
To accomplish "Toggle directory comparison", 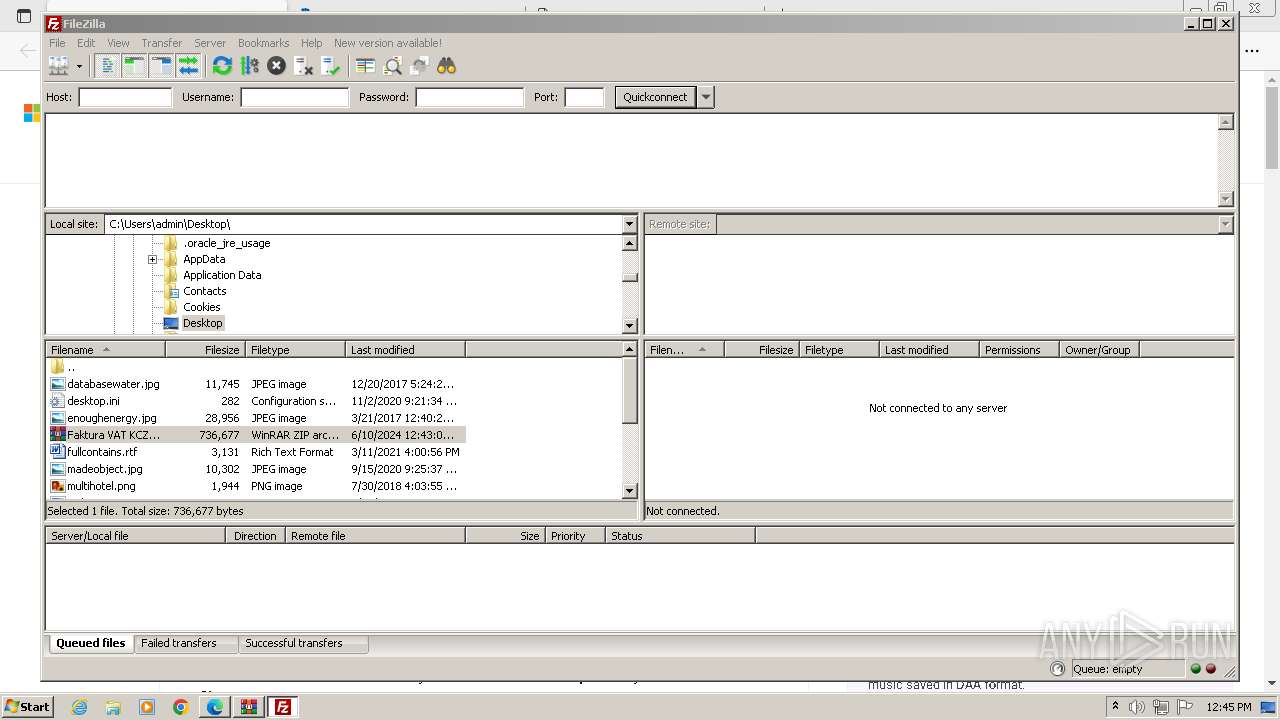I will pos(392,66).
